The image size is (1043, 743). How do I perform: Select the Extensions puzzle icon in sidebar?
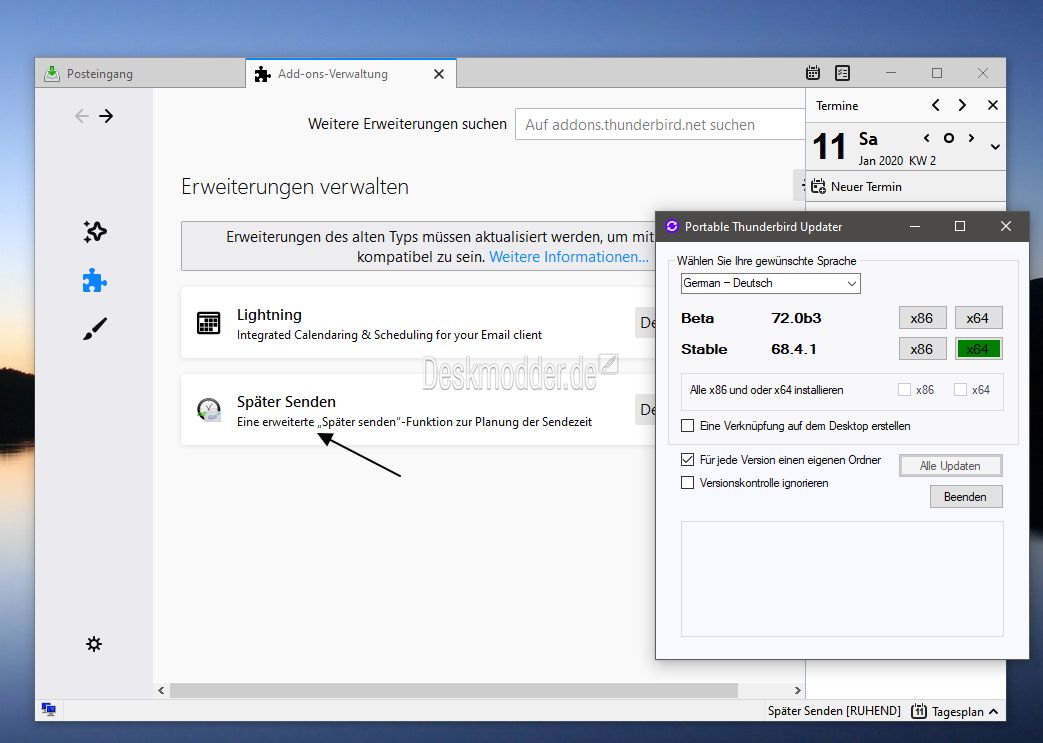tap(94, 281)
